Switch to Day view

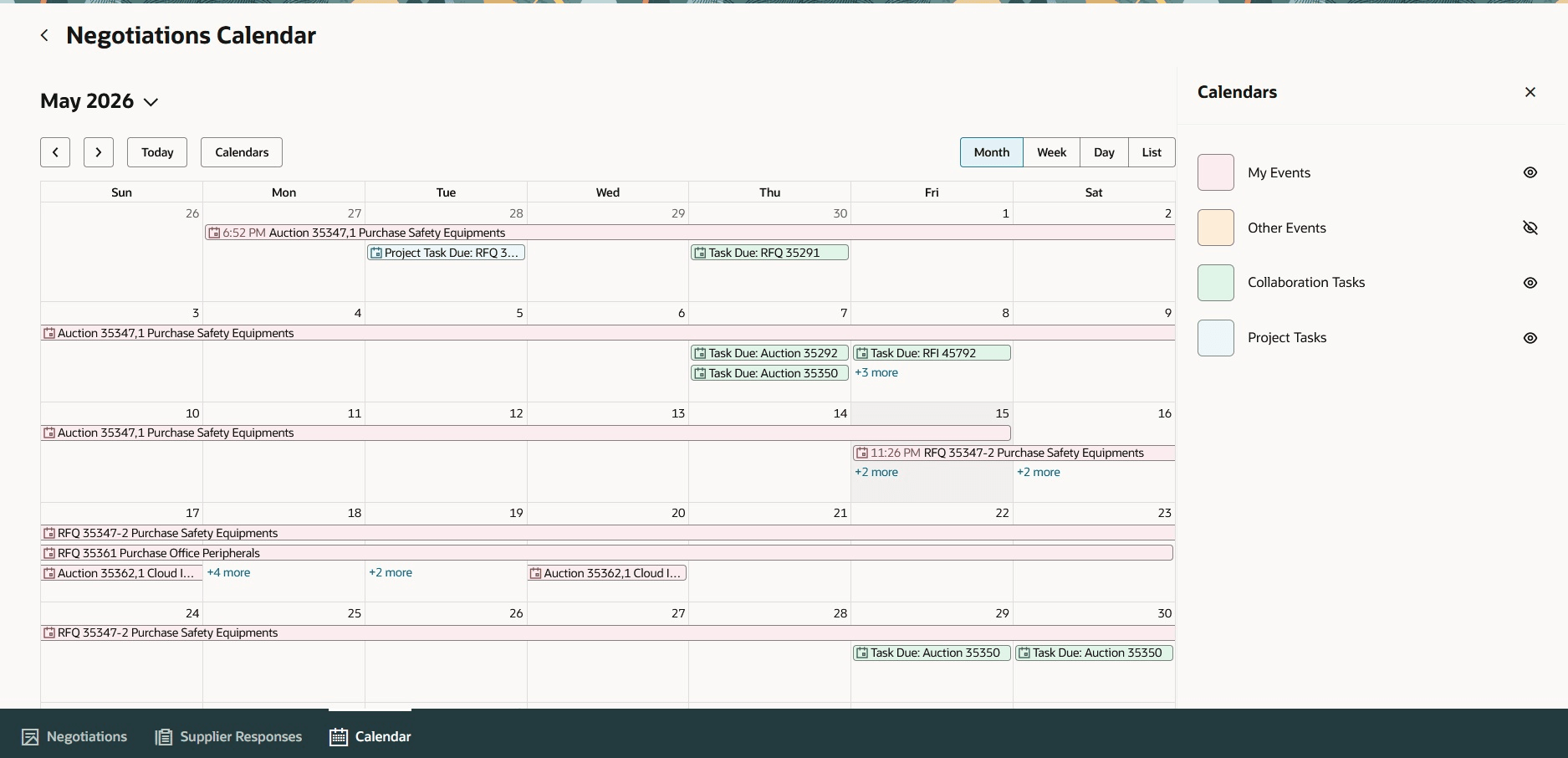(x=1104, y=152)
